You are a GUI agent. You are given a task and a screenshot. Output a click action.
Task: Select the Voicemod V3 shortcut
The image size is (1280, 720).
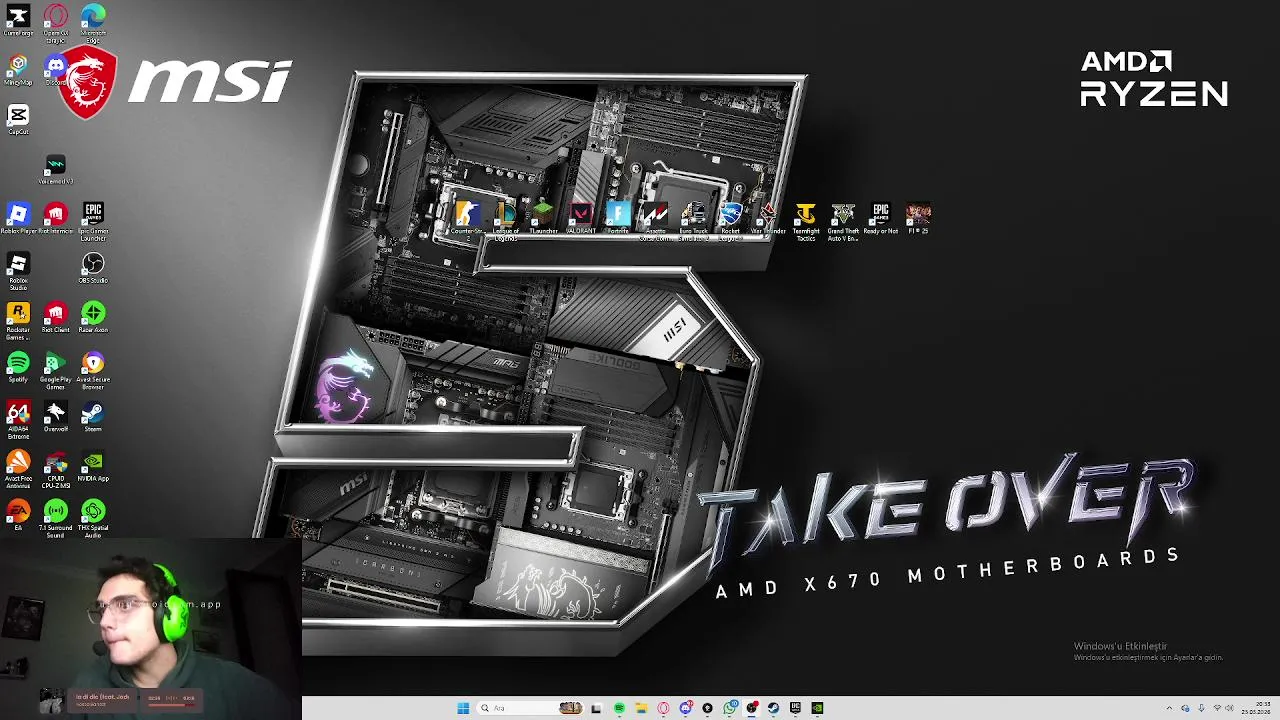coord(56,169)
